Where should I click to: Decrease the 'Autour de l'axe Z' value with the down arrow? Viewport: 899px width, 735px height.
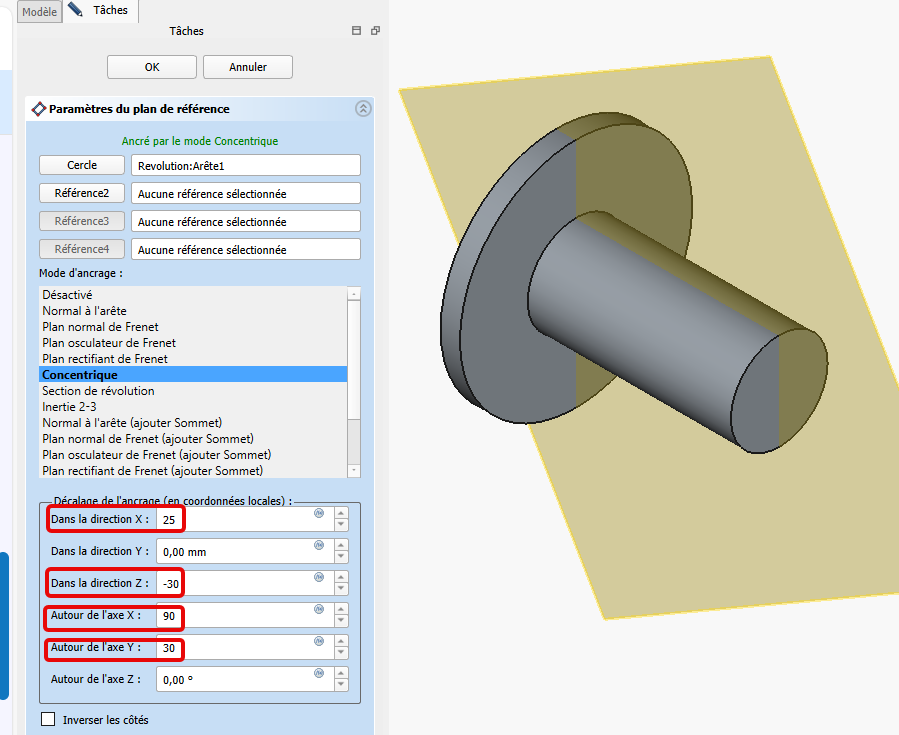pyautogui.click(x=341, y=685)
